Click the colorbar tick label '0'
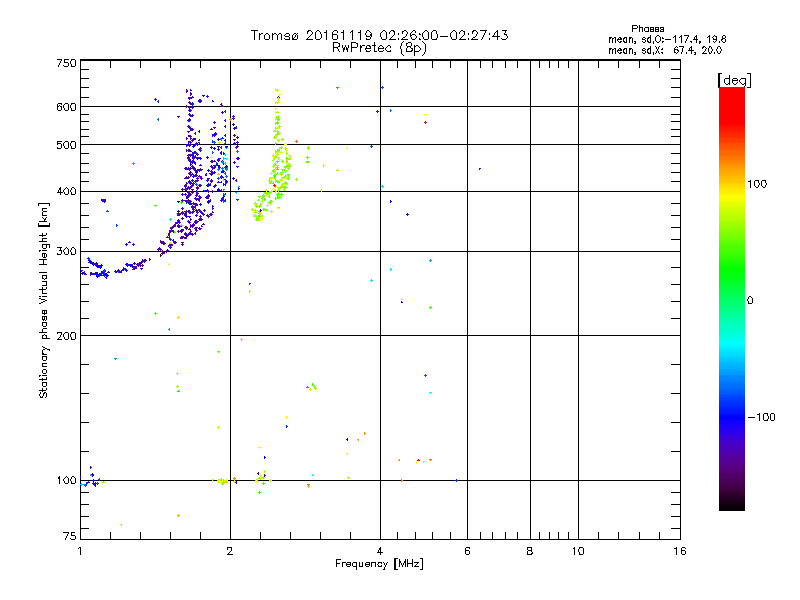 coord(750,301)
